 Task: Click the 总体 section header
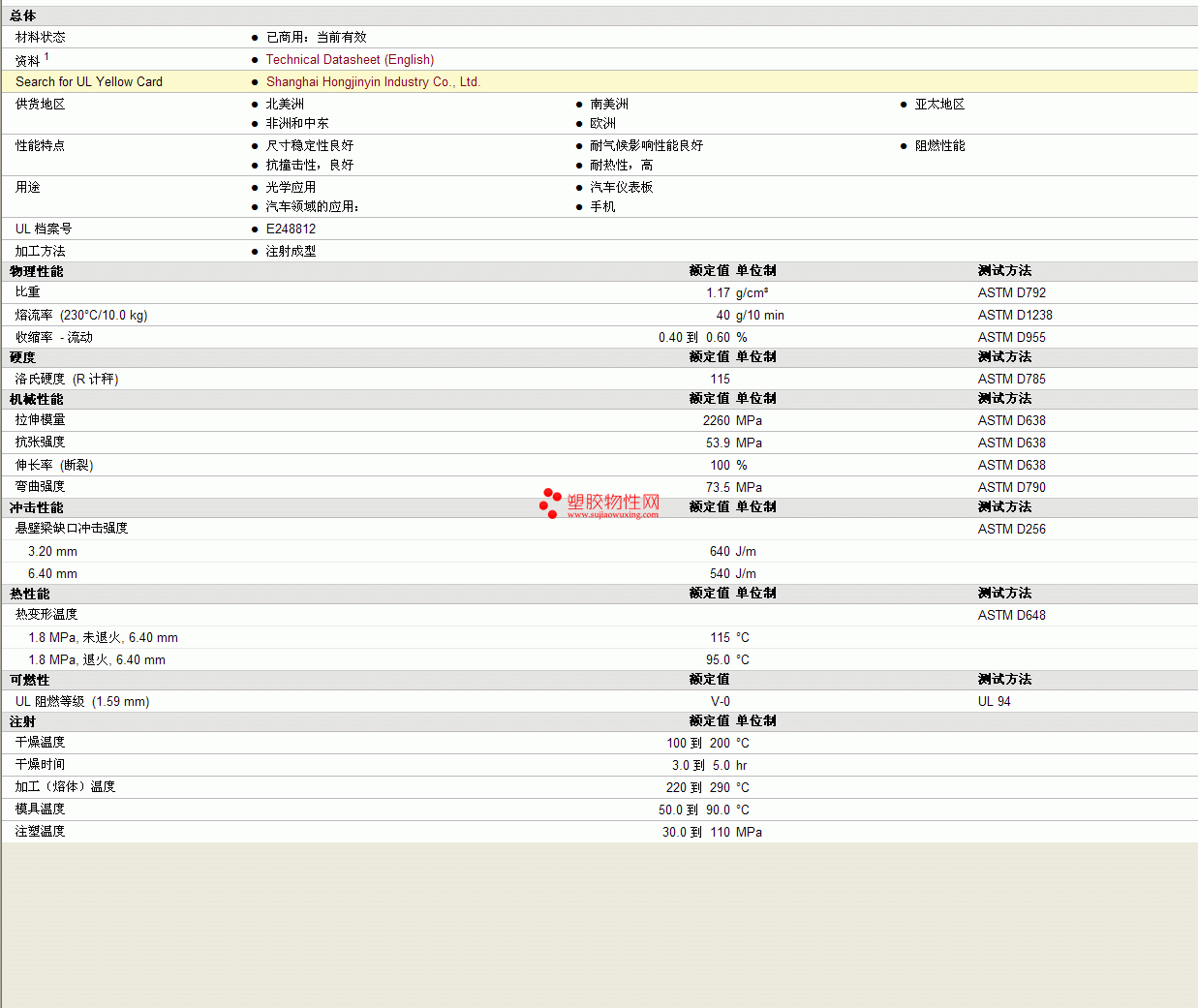pyautogui.click(x=22, y=16)
